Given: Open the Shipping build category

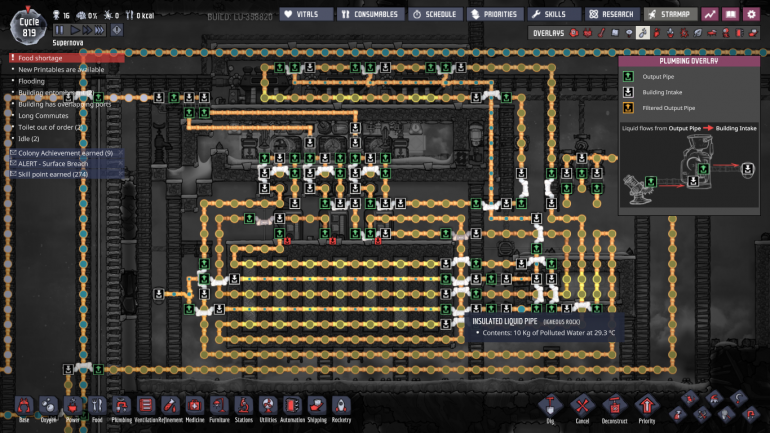Looking at the screenshot, I should (x=317, y=408).
